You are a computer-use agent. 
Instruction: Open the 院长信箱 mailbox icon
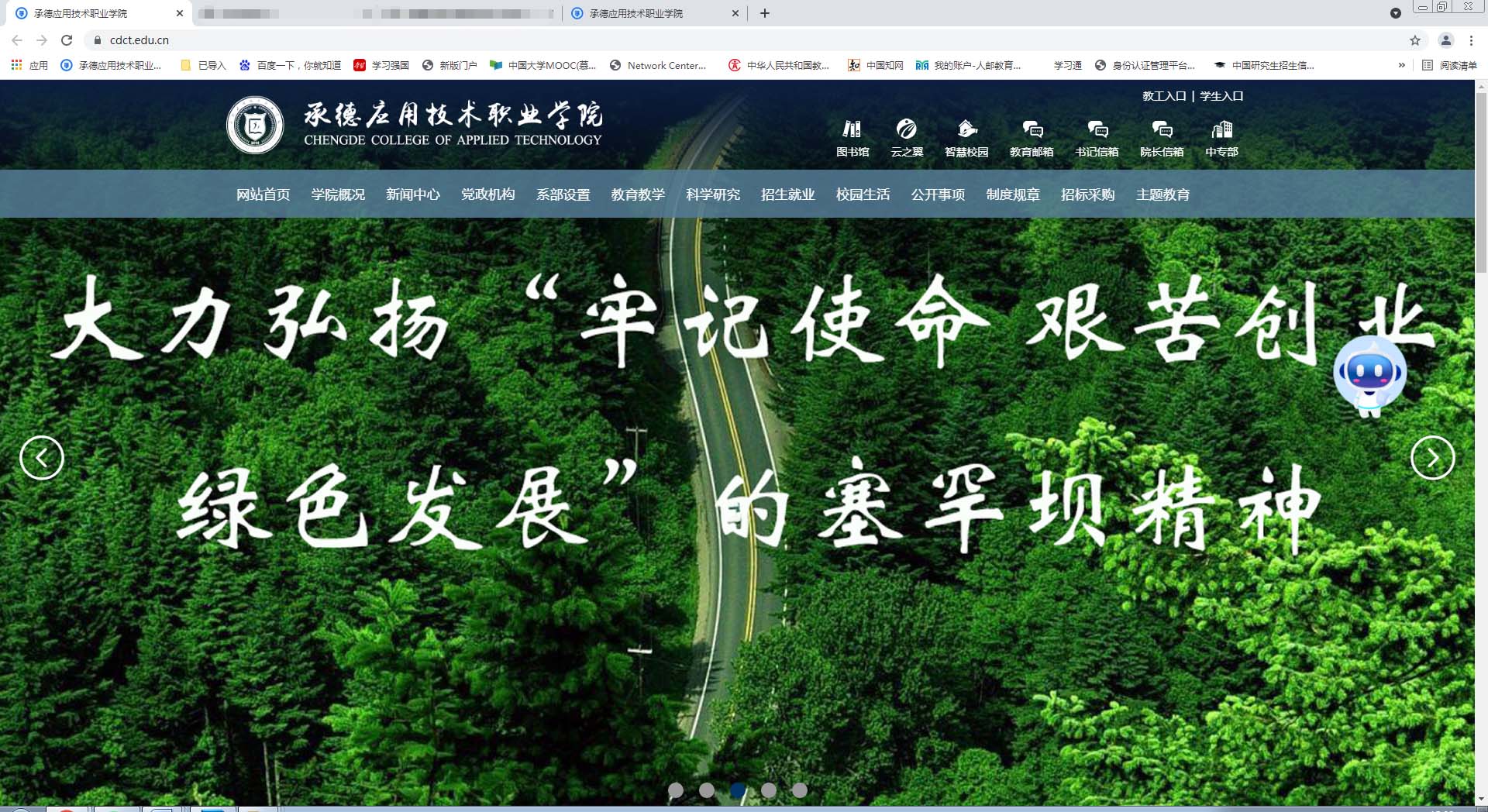point(1162,129)
